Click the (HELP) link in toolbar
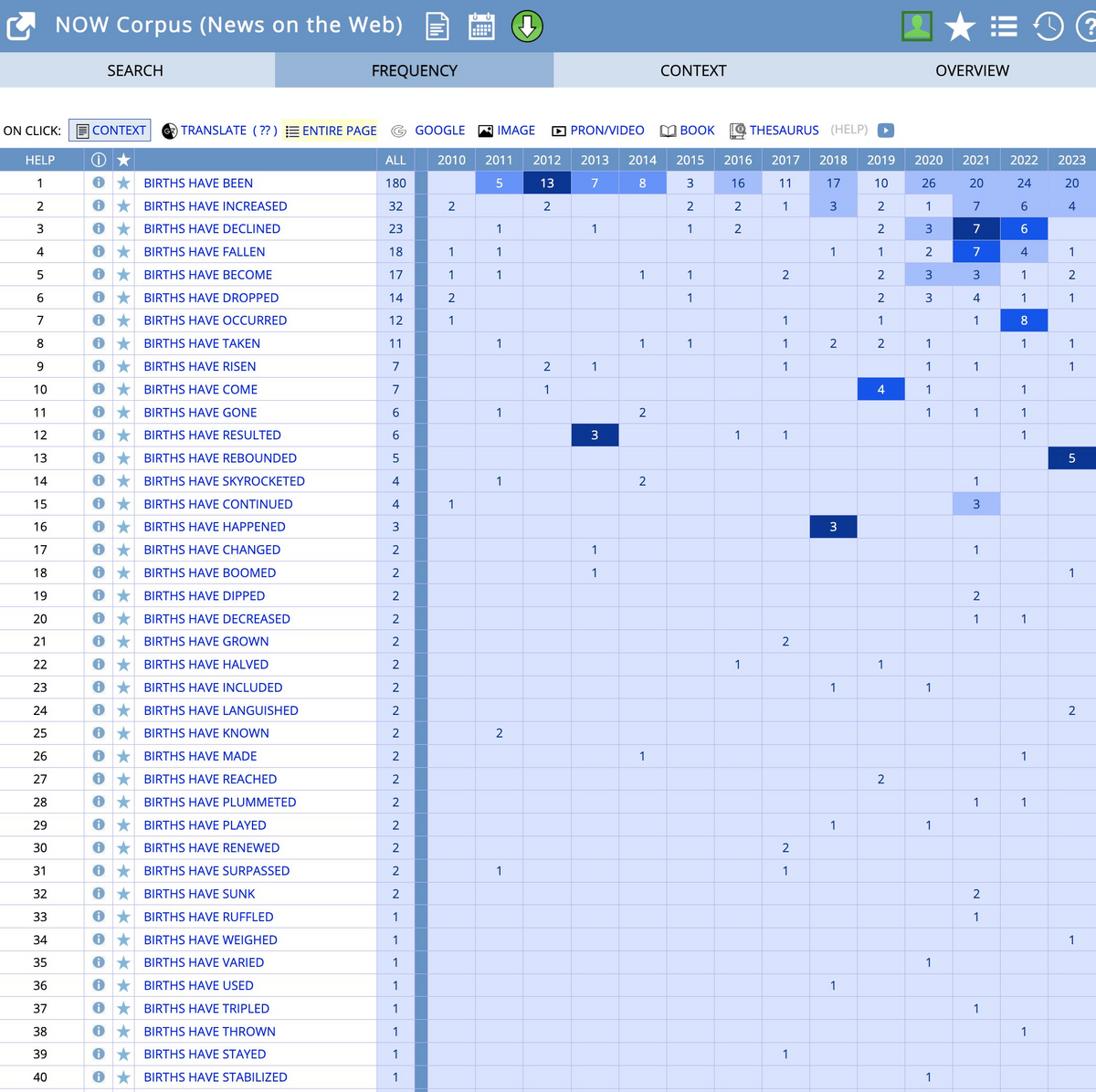 coord(849,130)
